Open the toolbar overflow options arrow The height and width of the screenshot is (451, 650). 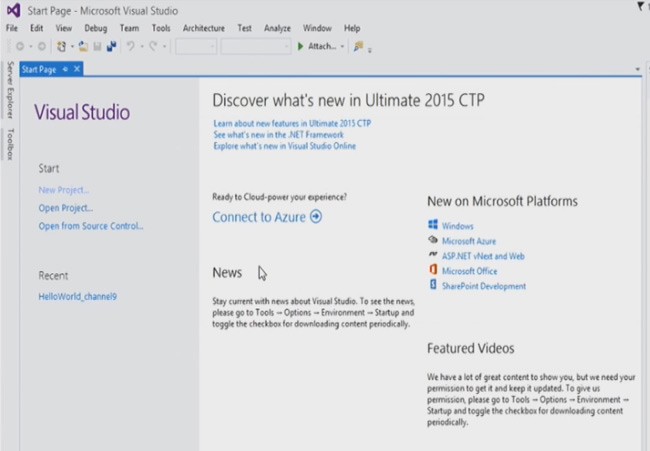(370, 50)
